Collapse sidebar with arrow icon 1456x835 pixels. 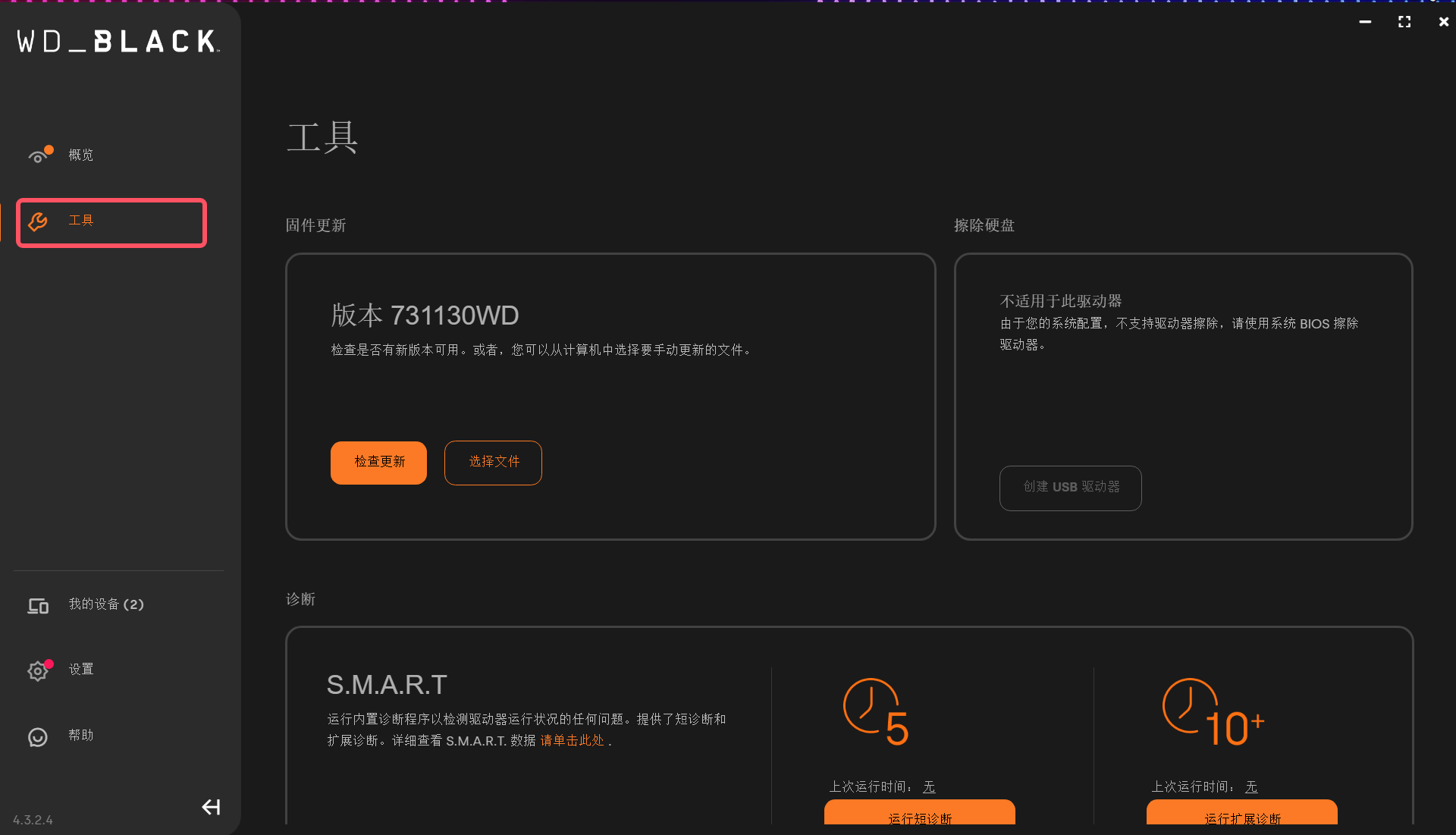tap(211, 807)
